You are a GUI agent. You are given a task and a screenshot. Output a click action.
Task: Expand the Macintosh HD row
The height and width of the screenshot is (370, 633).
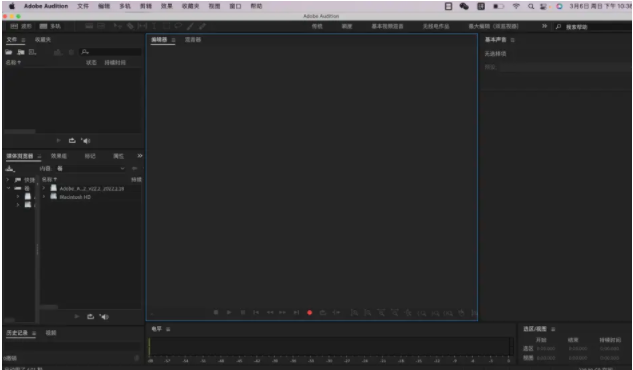click(44, 196)
